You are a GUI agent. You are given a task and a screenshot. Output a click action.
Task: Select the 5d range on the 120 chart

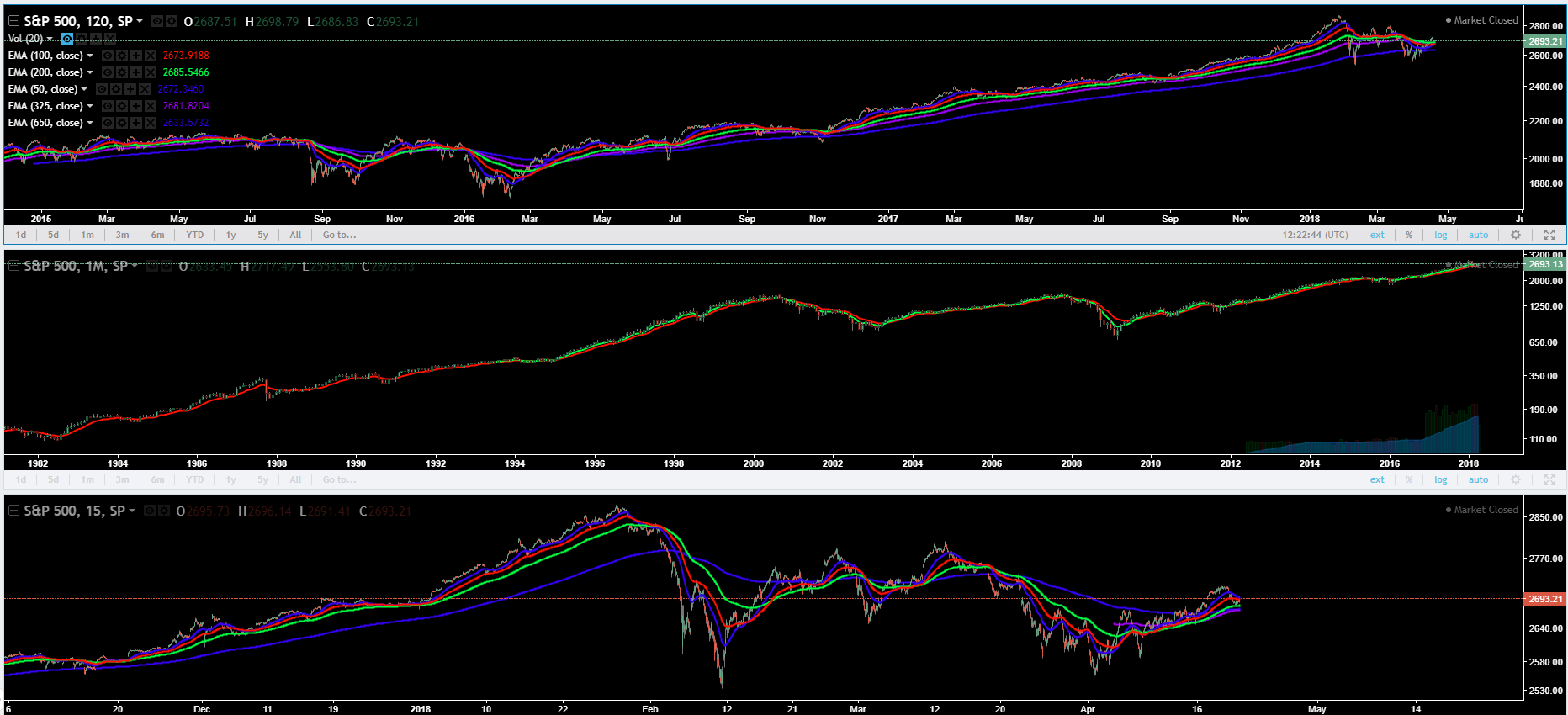[x=53, y=235]
